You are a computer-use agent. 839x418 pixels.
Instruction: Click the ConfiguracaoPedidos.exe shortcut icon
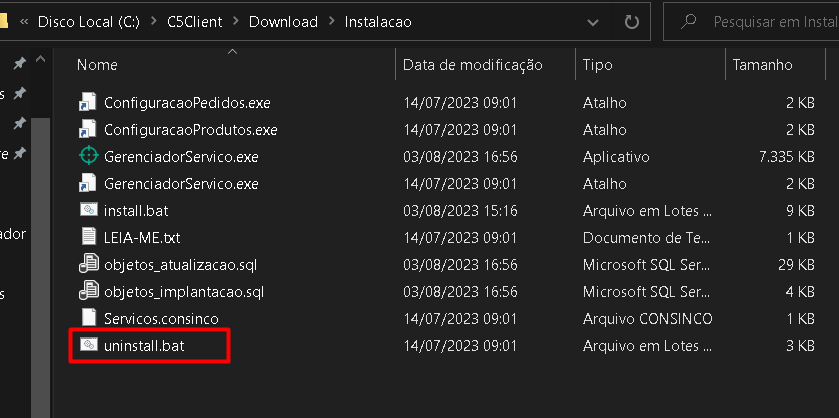tap(89, 102)
